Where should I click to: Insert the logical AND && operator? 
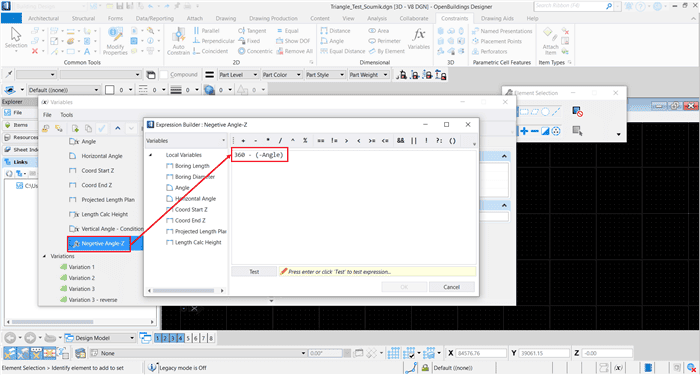400,141
